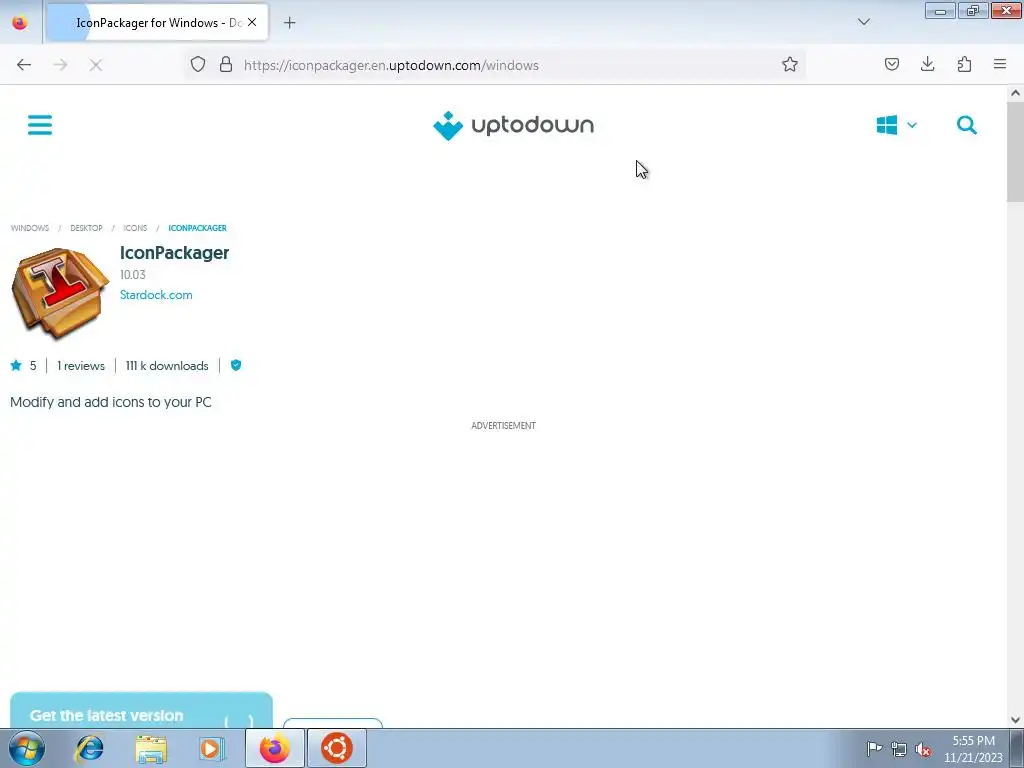Click the Action Center flag icon
This screenshot has width=1024, height=768.
point(874,748)
